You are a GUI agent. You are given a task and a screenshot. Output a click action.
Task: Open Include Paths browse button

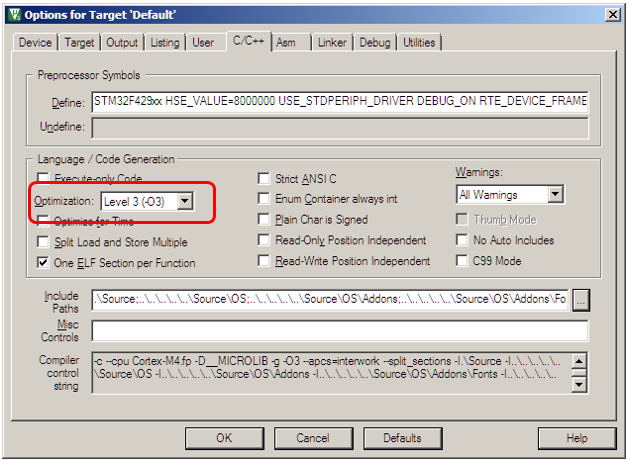pos(581,300)
